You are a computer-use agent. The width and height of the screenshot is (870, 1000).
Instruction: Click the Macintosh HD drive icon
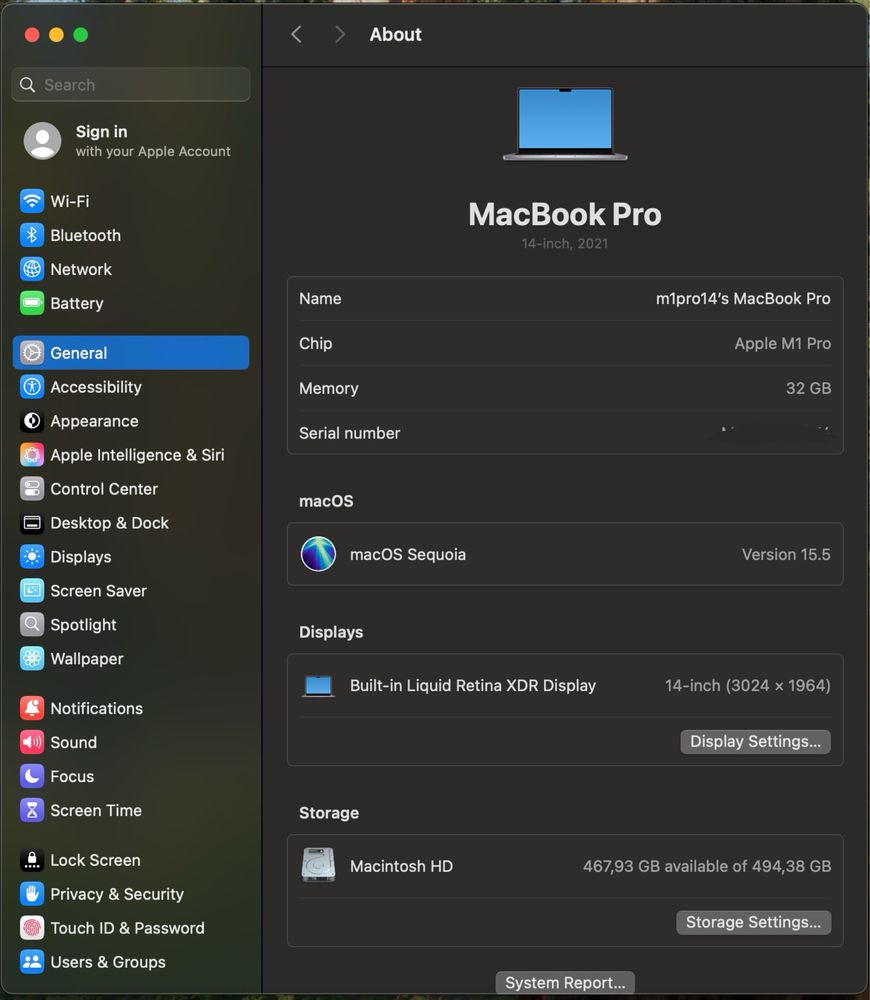(x=318, y=865)
